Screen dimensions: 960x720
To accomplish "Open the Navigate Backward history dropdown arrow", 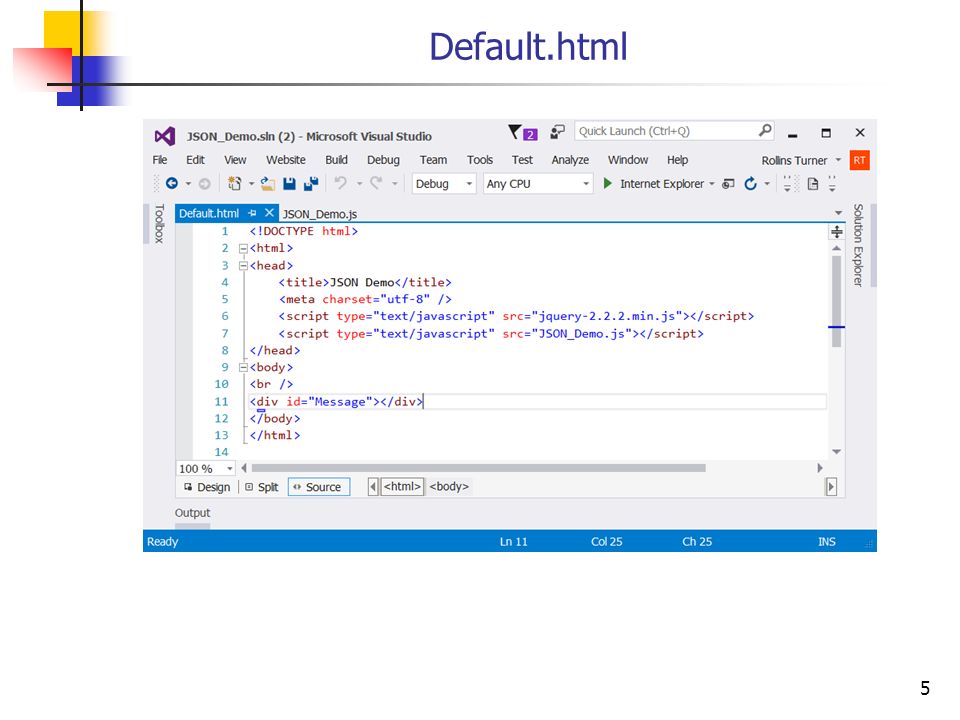I will [188, 184].
